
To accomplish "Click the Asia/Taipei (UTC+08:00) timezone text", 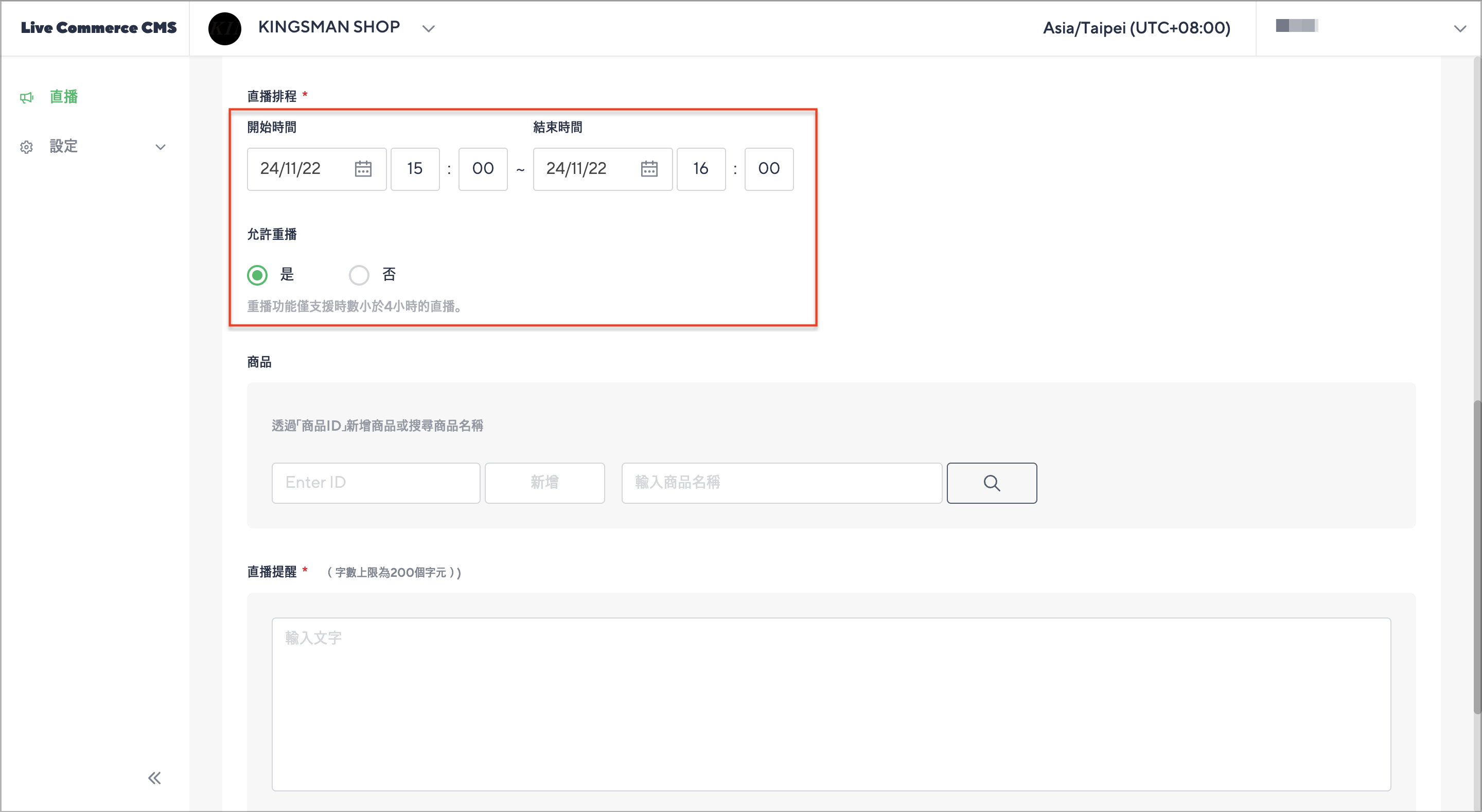I will (x=1137, y=28).
